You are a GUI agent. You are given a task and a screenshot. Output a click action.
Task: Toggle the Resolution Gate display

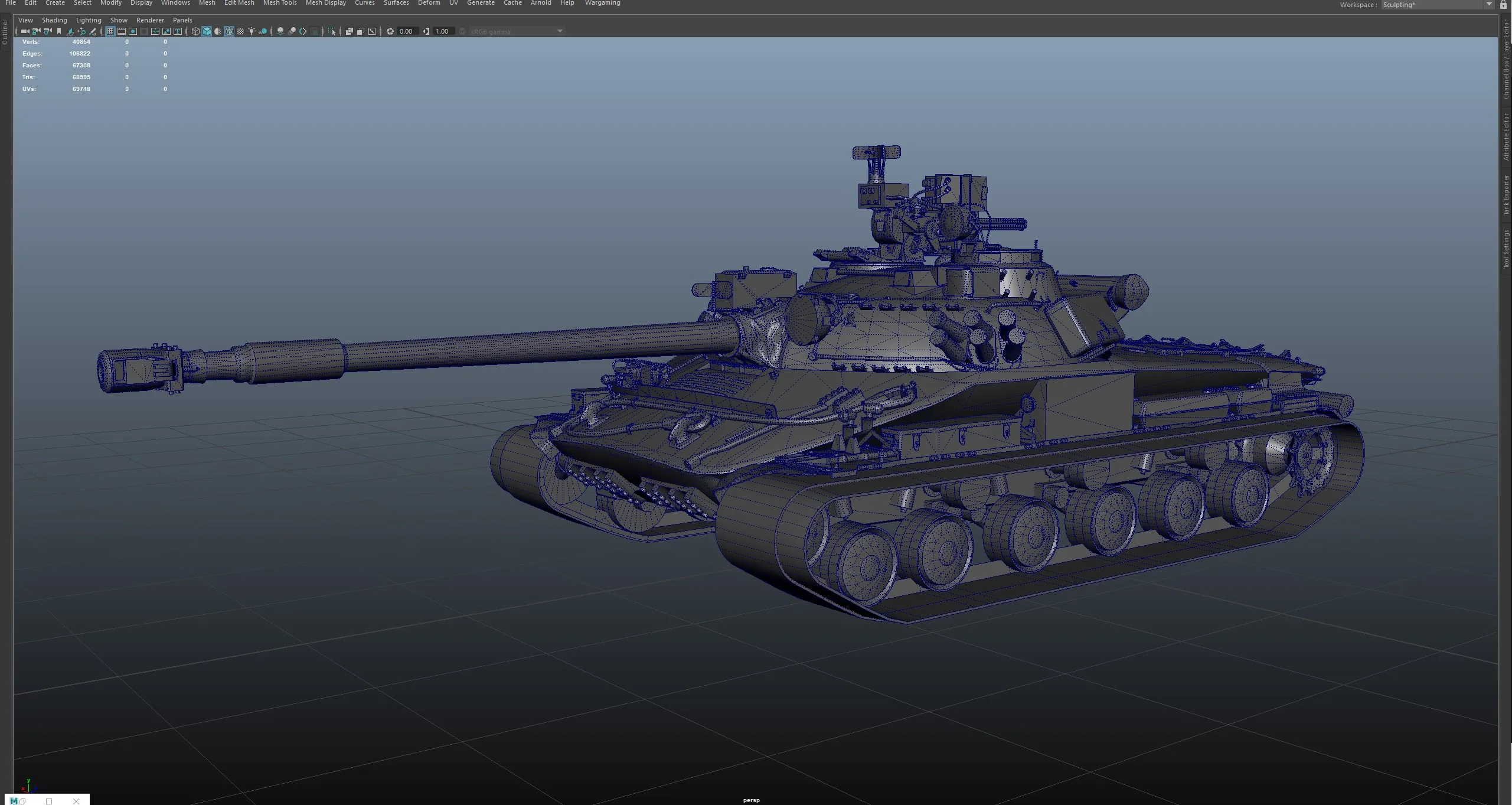tap(133, 31)
